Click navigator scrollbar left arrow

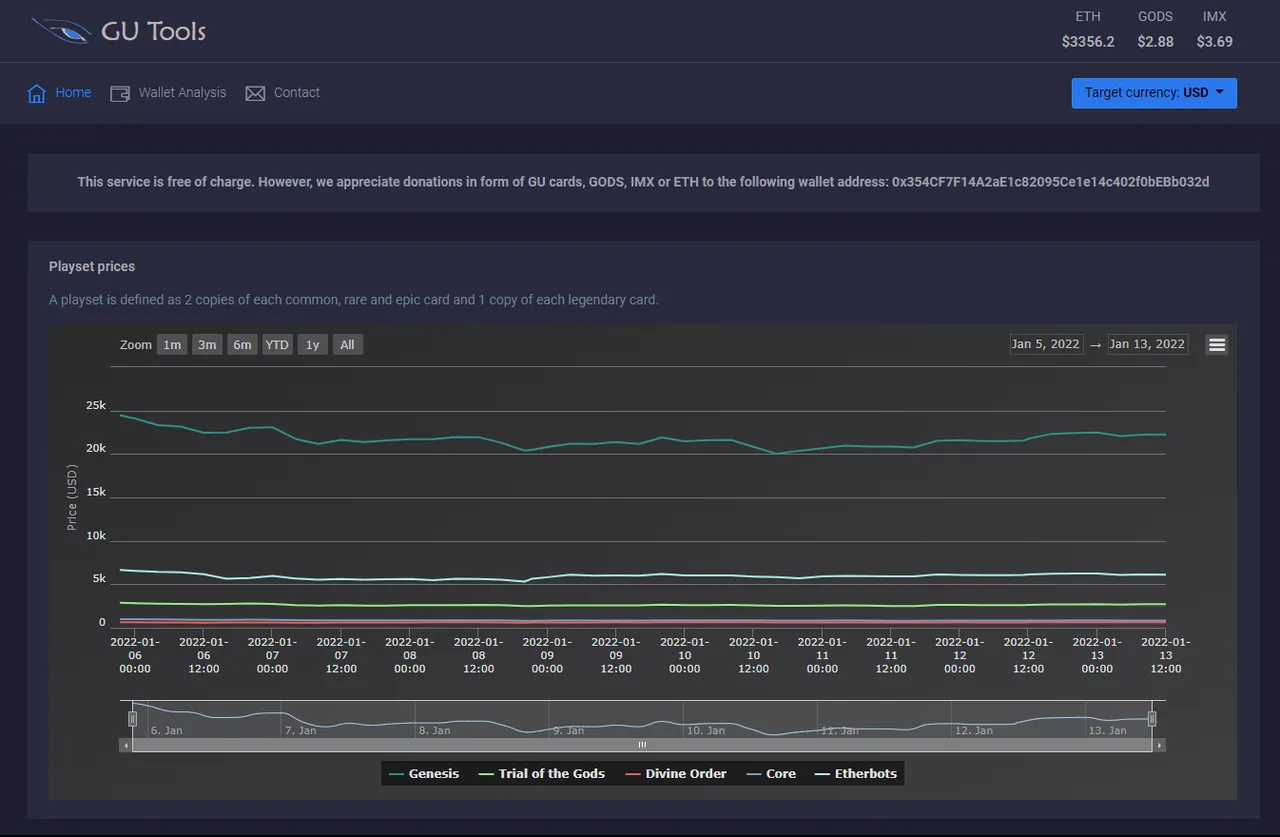pos(125,745)
